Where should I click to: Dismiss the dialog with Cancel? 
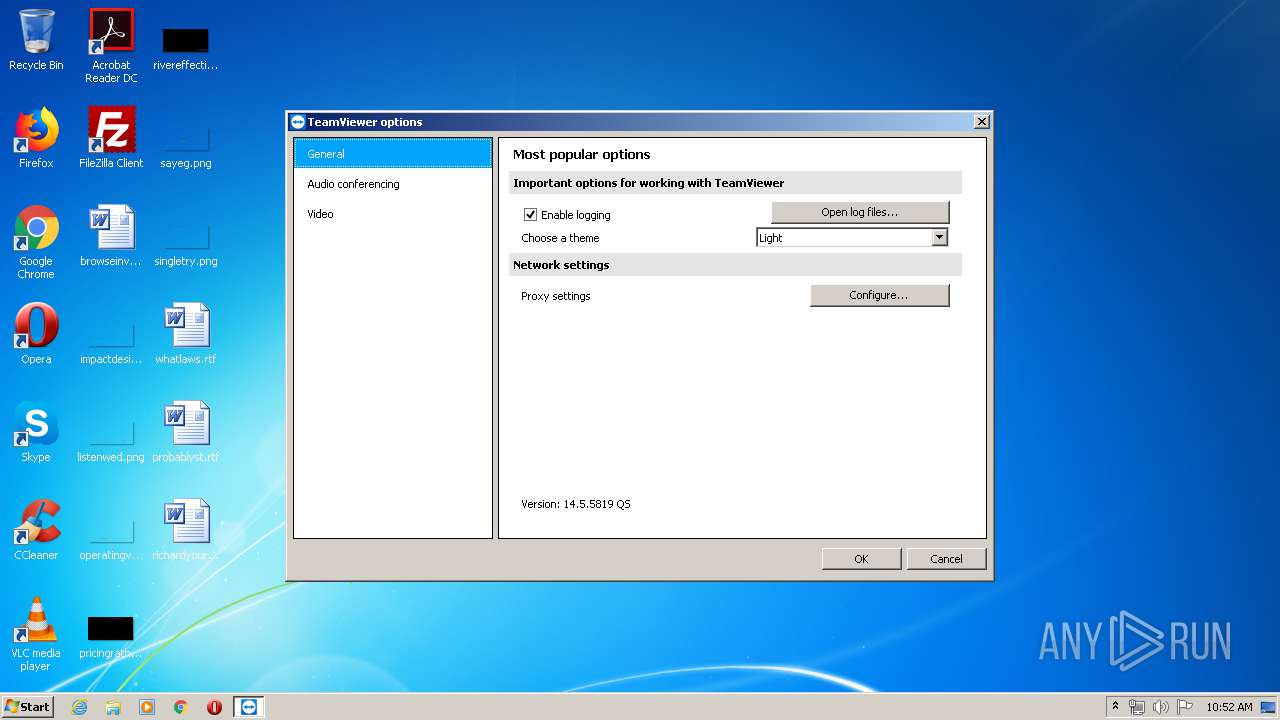(946, 559)
